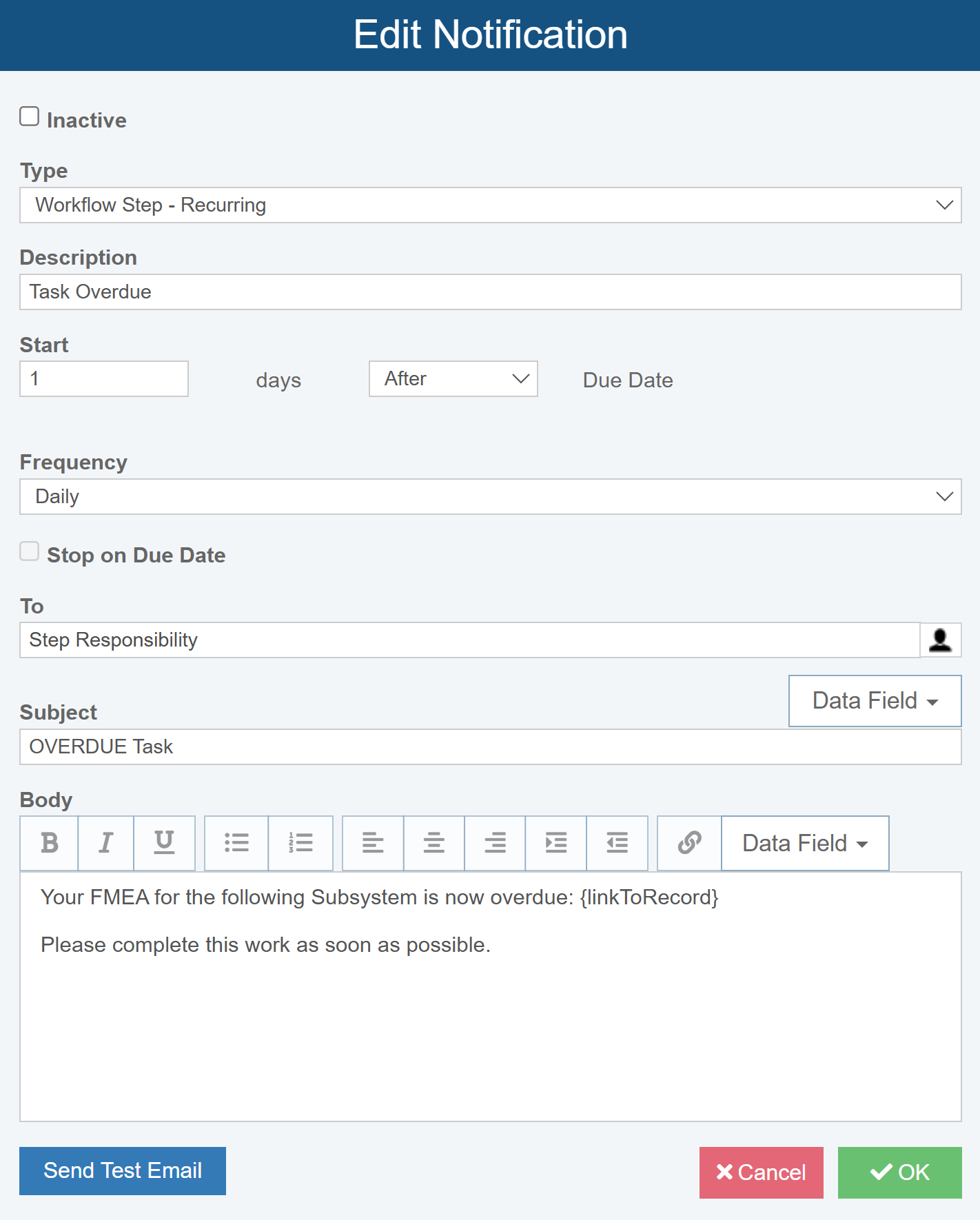Enable Stop on Due Date checkbox
980x1220 pixels.
[30, 551]
